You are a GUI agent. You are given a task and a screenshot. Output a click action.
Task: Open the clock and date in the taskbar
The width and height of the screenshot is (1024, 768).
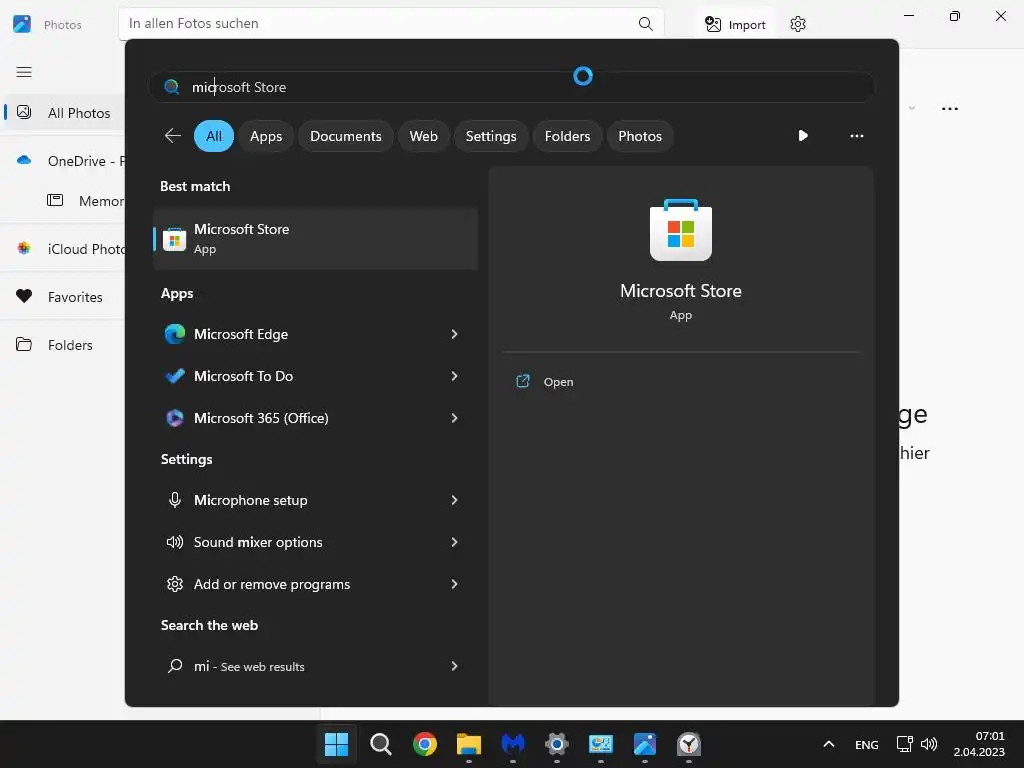click(979, 744)
